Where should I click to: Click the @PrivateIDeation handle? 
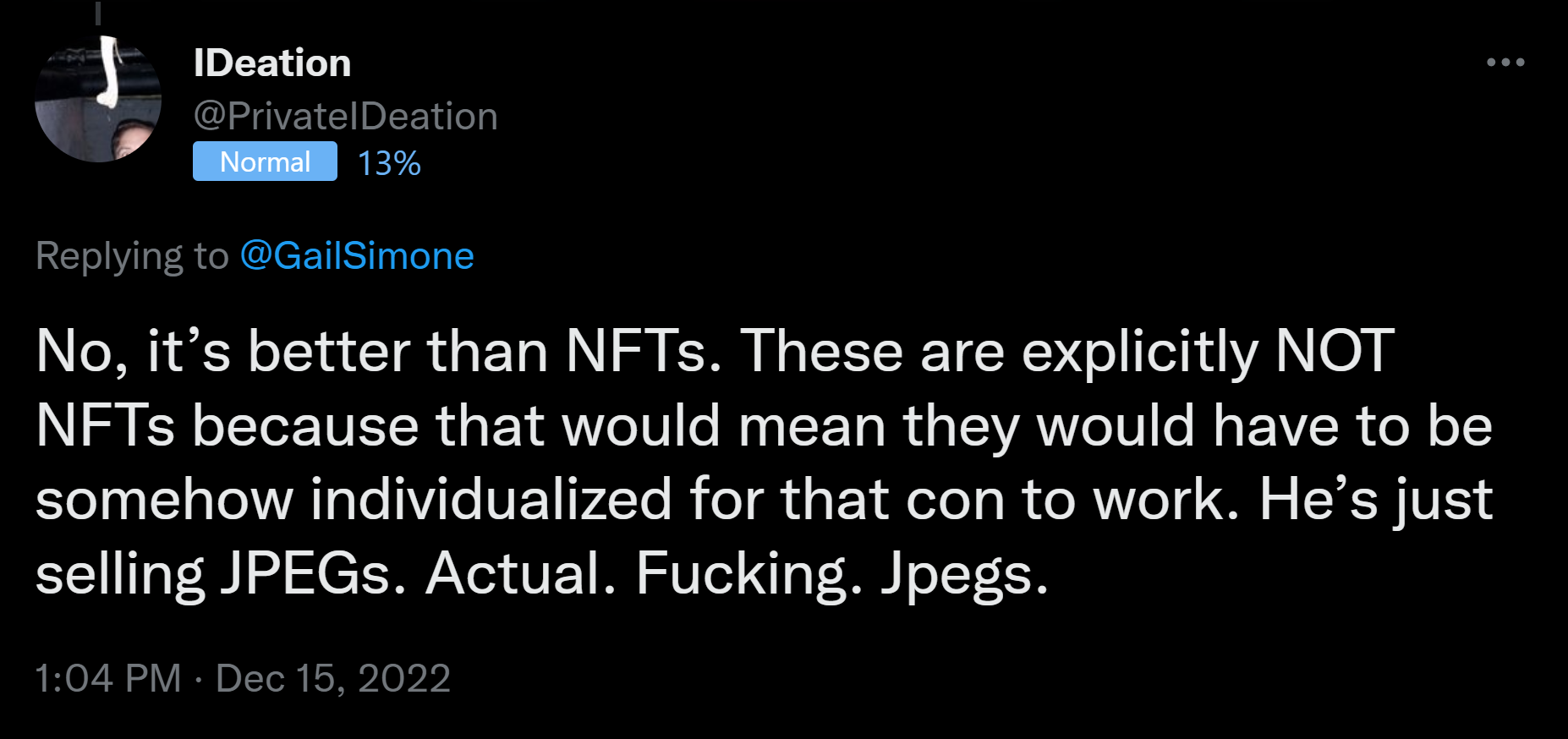coord(345,116)
